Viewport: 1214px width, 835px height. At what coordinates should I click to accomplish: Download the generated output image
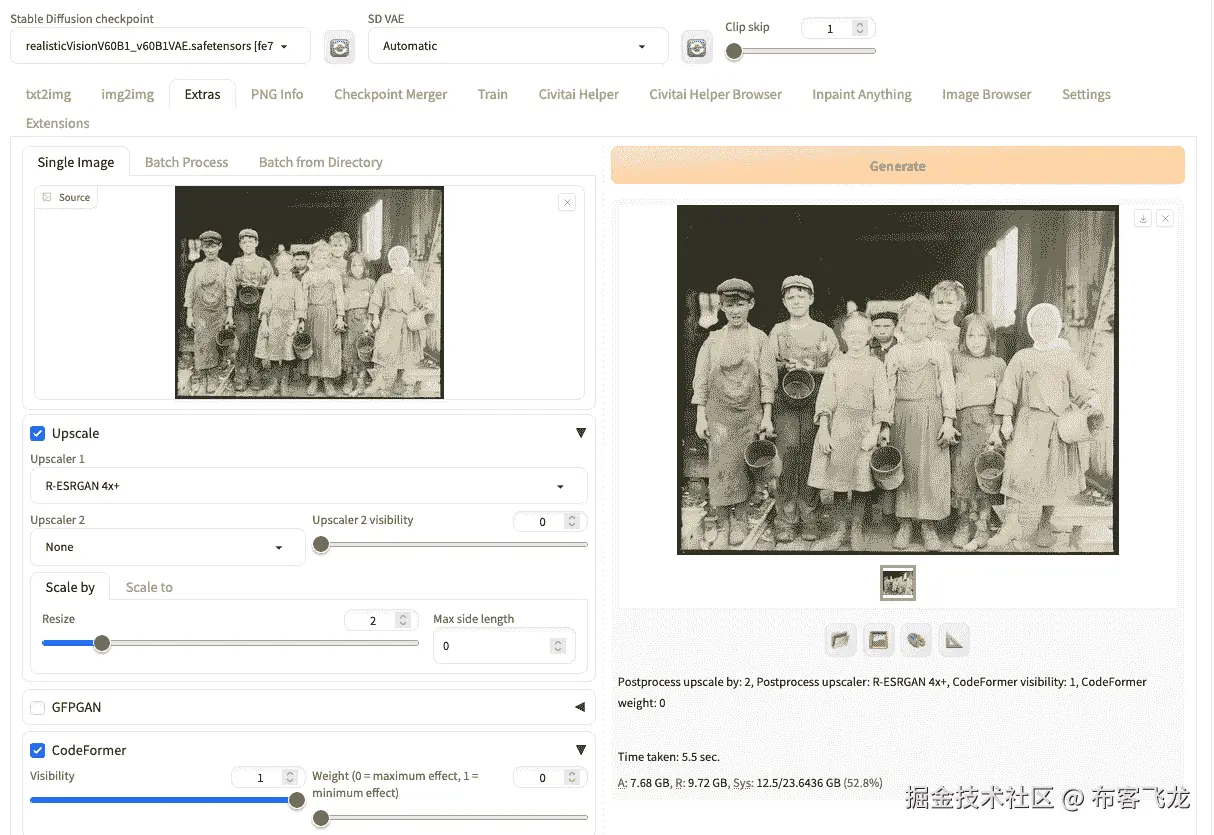coord(1143,219)
